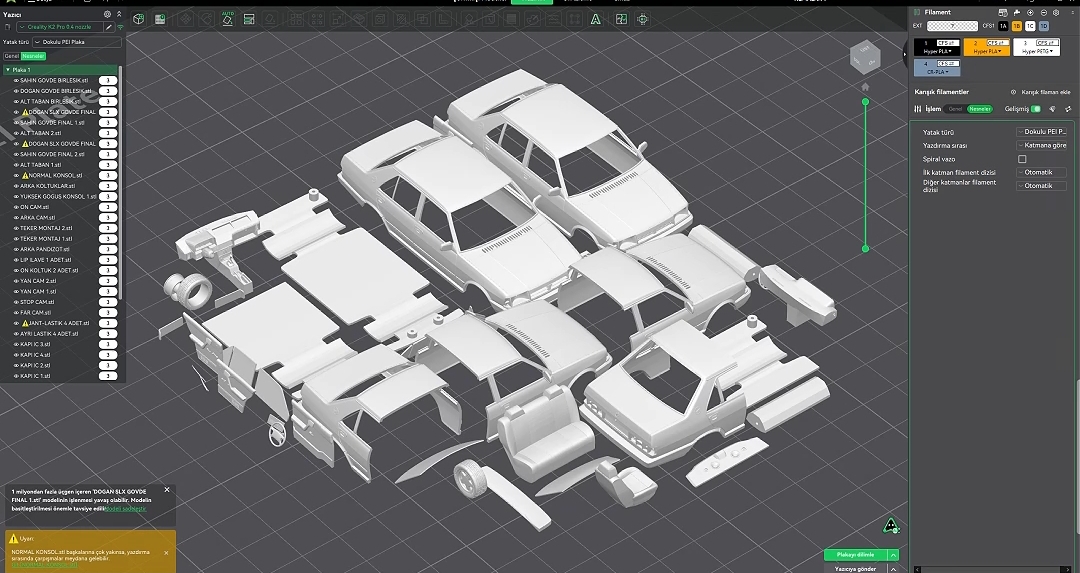The width and height of the screenshot is (1080, 573).
Task: Toggle visibility of TEKER MONTAJ 2.stl
Action: 17,228
